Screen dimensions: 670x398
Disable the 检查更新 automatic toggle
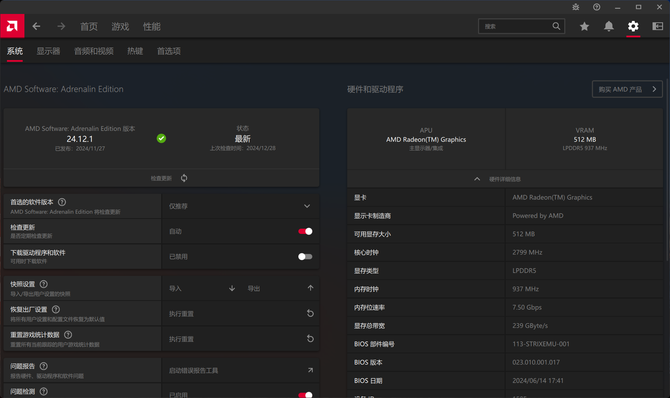[x=305, y=231]
